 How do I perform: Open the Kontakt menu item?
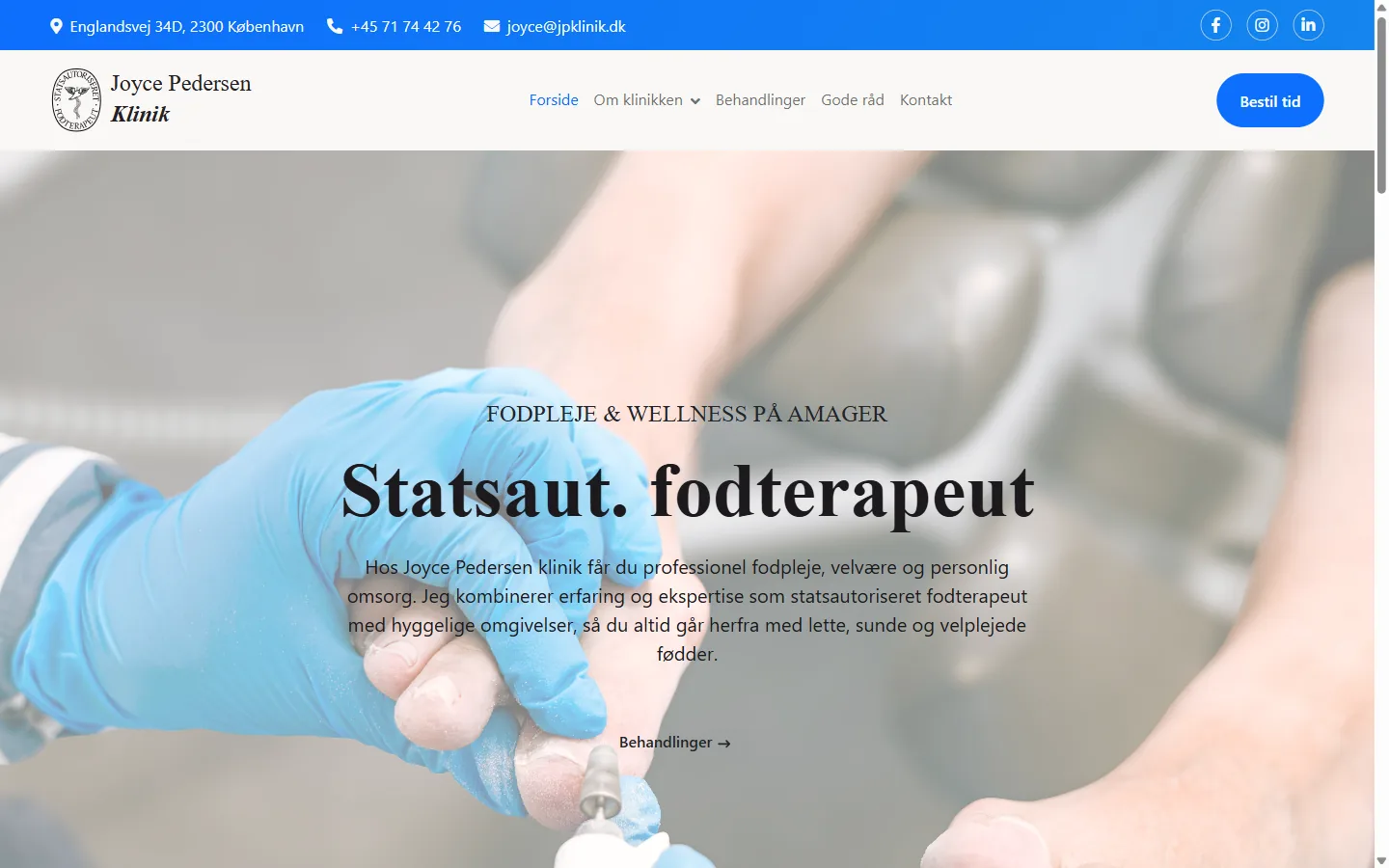point(926,100)
